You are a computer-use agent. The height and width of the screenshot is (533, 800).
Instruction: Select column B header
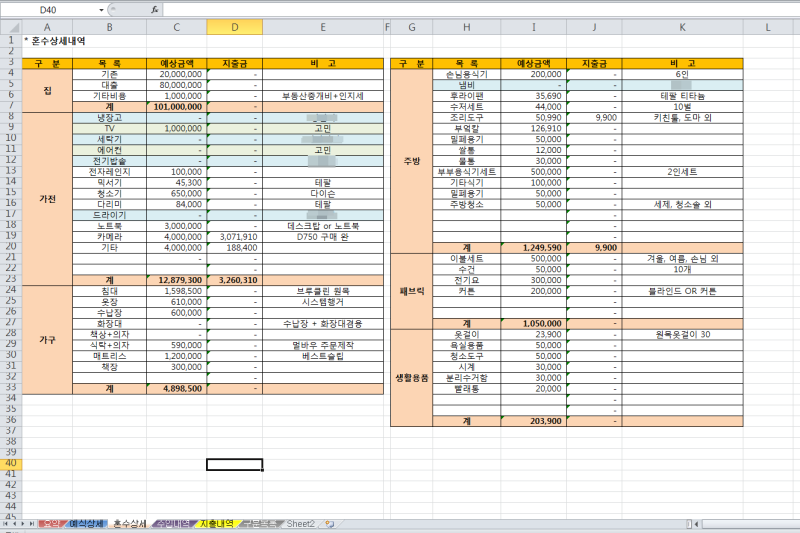(x=109, y=28)
